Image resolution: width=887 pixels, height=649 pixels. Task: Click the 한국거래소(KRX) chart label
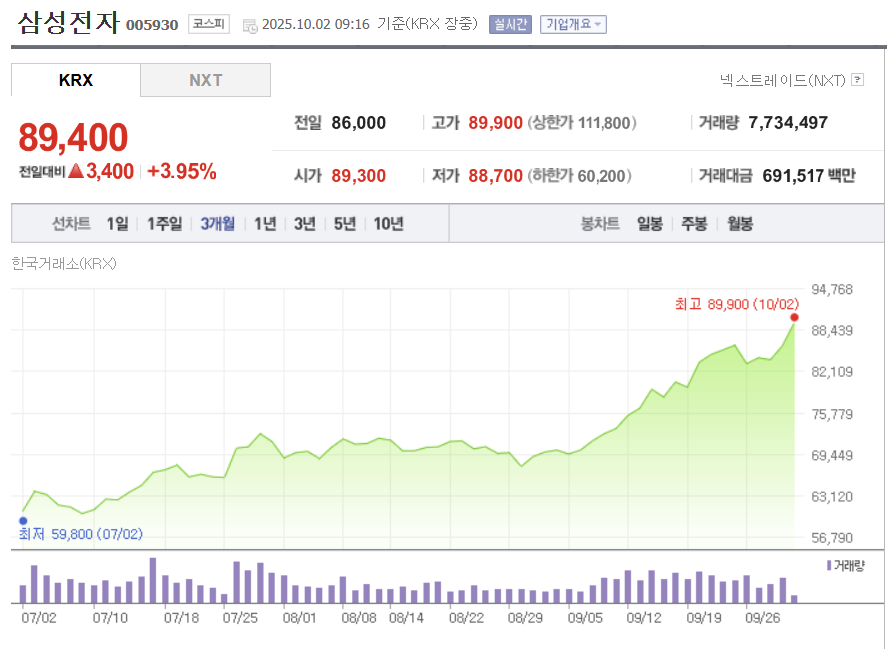[64, 264]
